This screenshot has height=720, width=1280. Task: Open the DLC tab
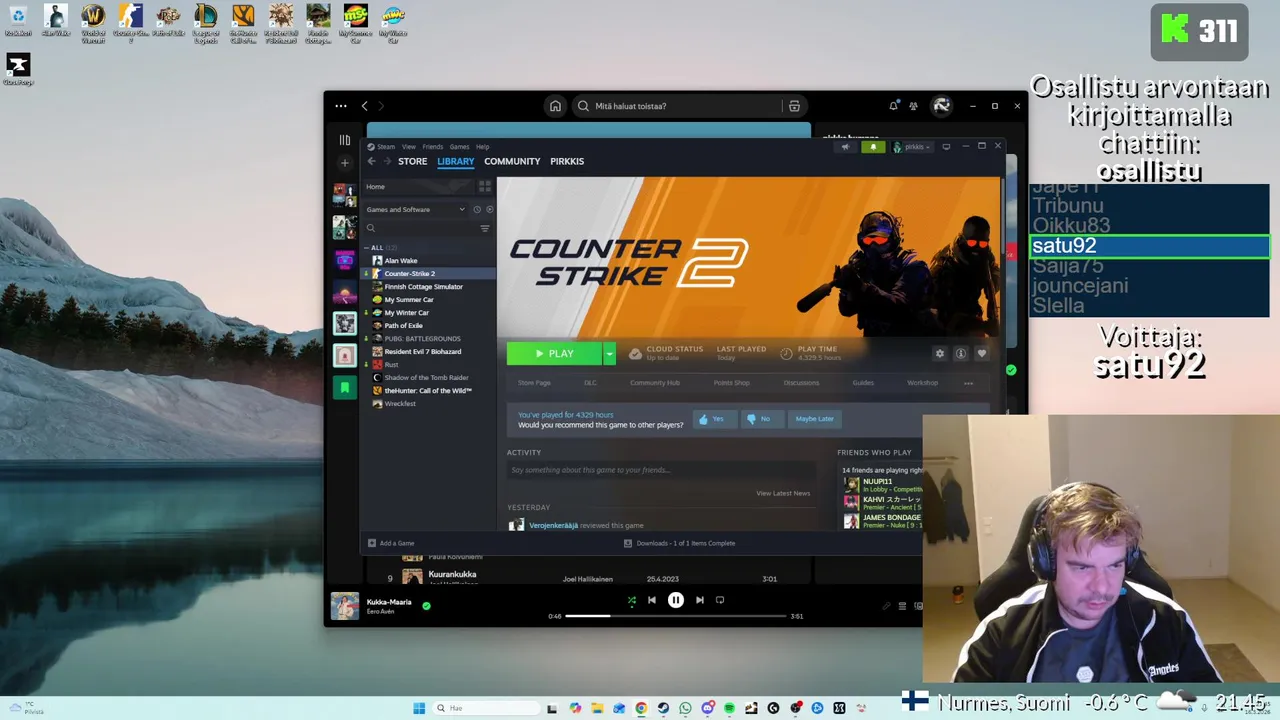click(x=590, y=383)
